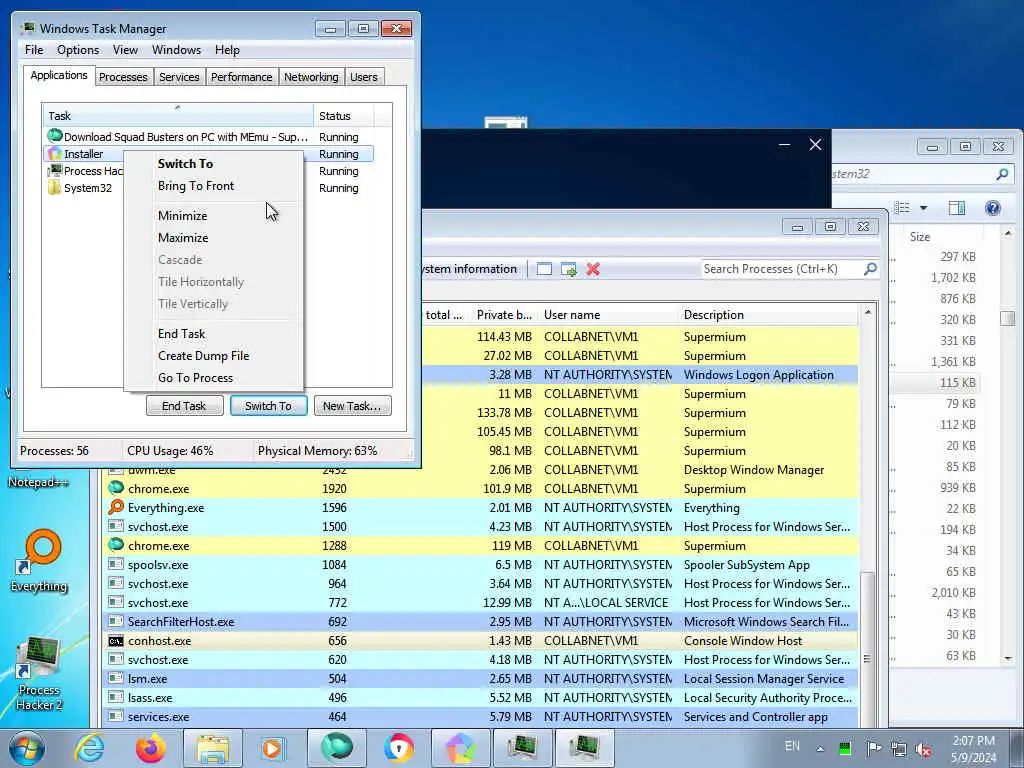Launch Internet Explorer from taskbar
The height and width of the screenshot is (768, 1024).
[89, 748]
